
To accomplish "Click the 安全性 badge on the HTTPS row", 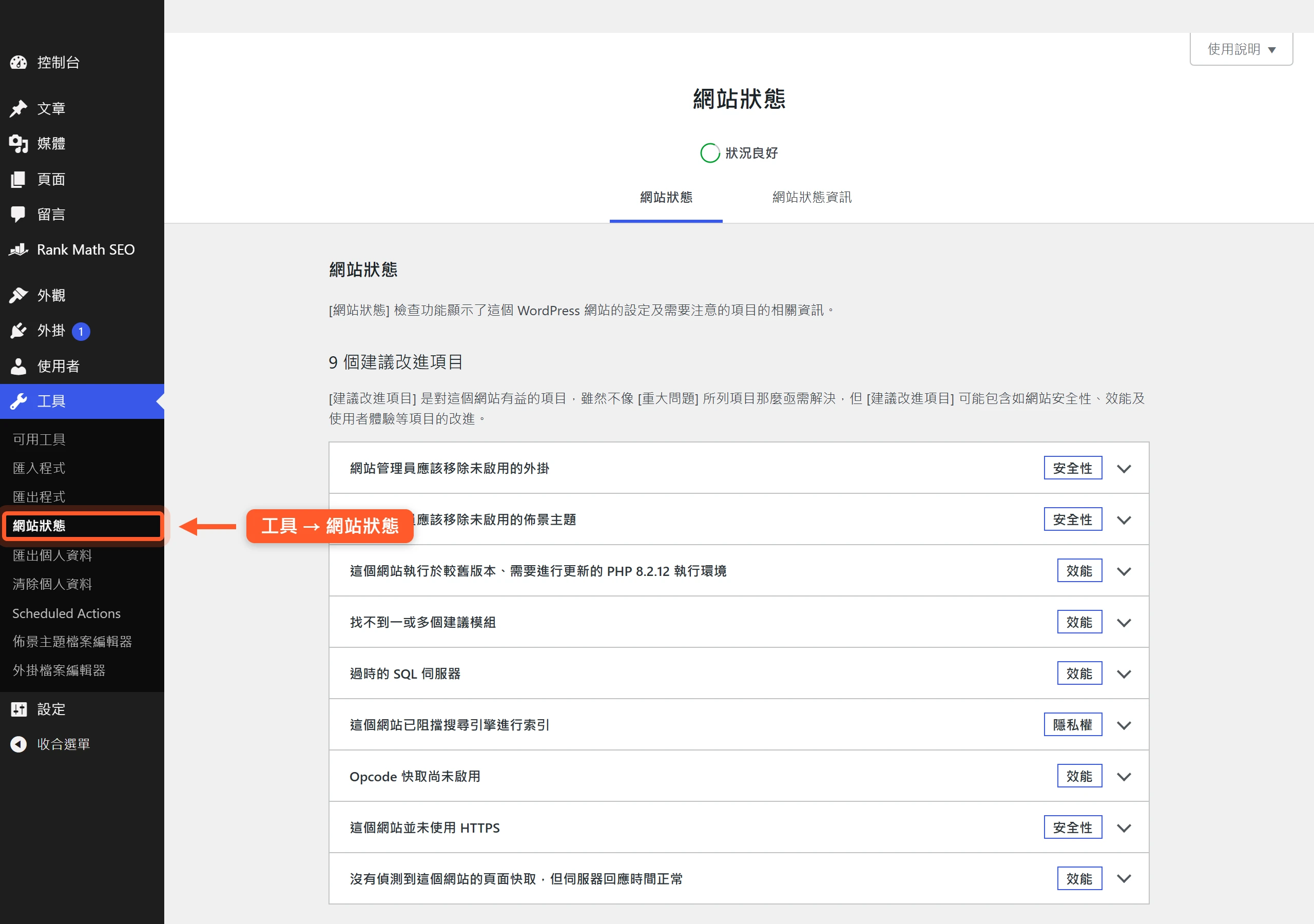I will click(x=1072, y=828).
